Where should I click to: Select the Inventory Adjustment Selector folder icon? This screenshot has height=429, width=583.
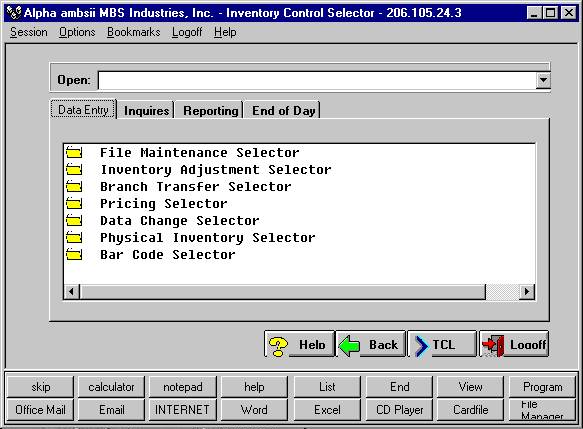point(74,170)
